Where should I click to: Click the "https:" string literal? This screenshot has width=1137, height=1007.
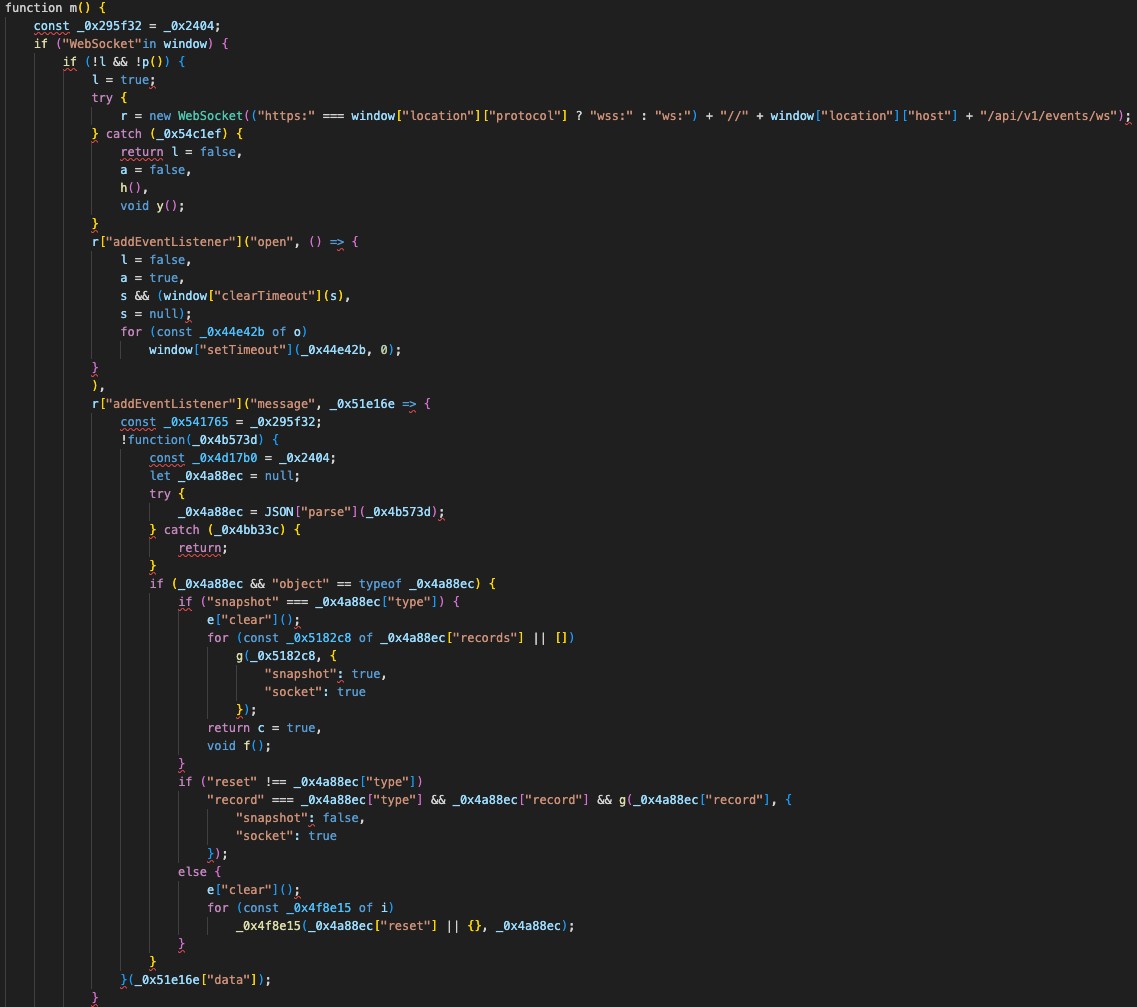(286, 116)
